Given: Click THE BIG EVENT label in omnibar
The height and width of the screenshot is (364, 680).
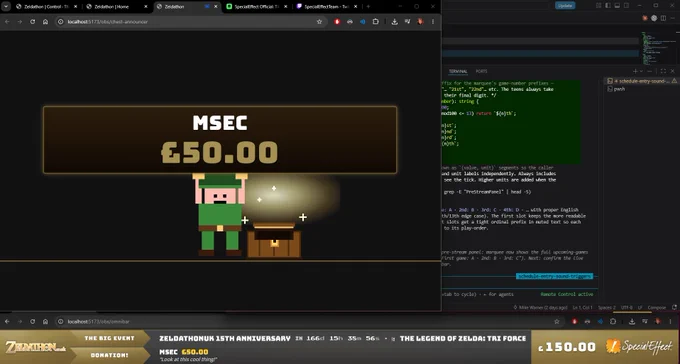Looking at the screenshot, I should [x=109, y=338].
